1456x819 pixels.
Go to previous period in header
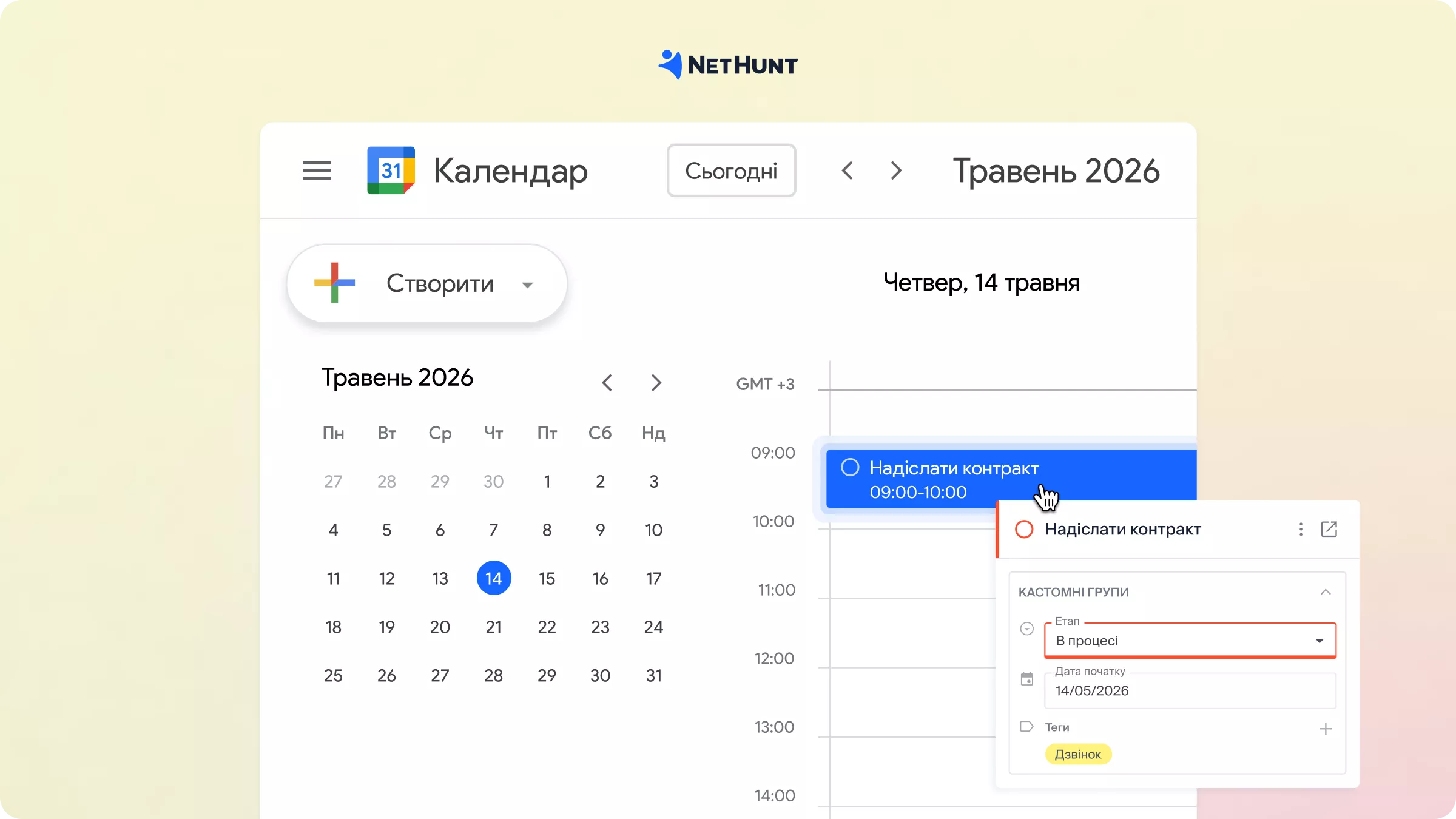848,170
